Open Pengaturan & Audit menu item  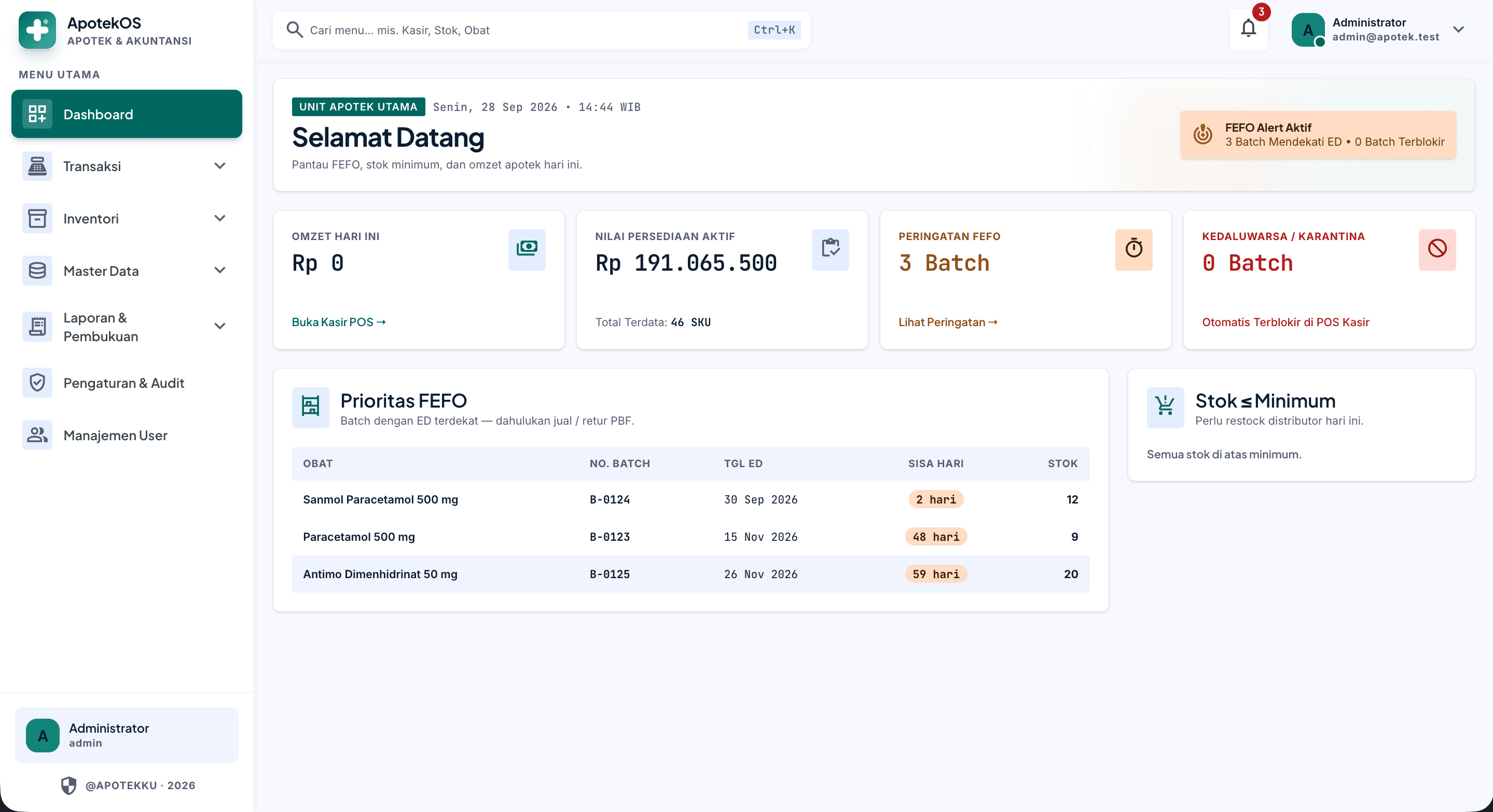127,383
